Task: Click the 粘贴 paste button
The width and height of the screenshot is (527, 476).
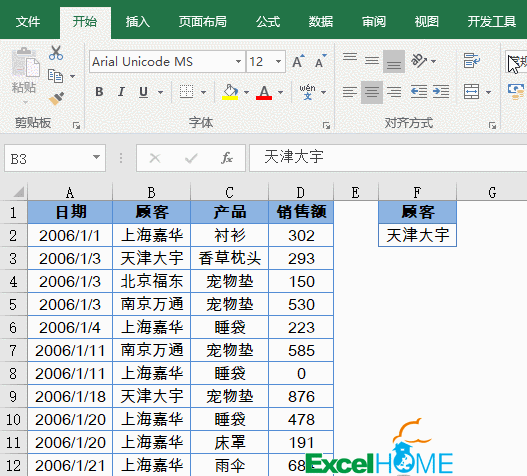Action: [24, 75]
